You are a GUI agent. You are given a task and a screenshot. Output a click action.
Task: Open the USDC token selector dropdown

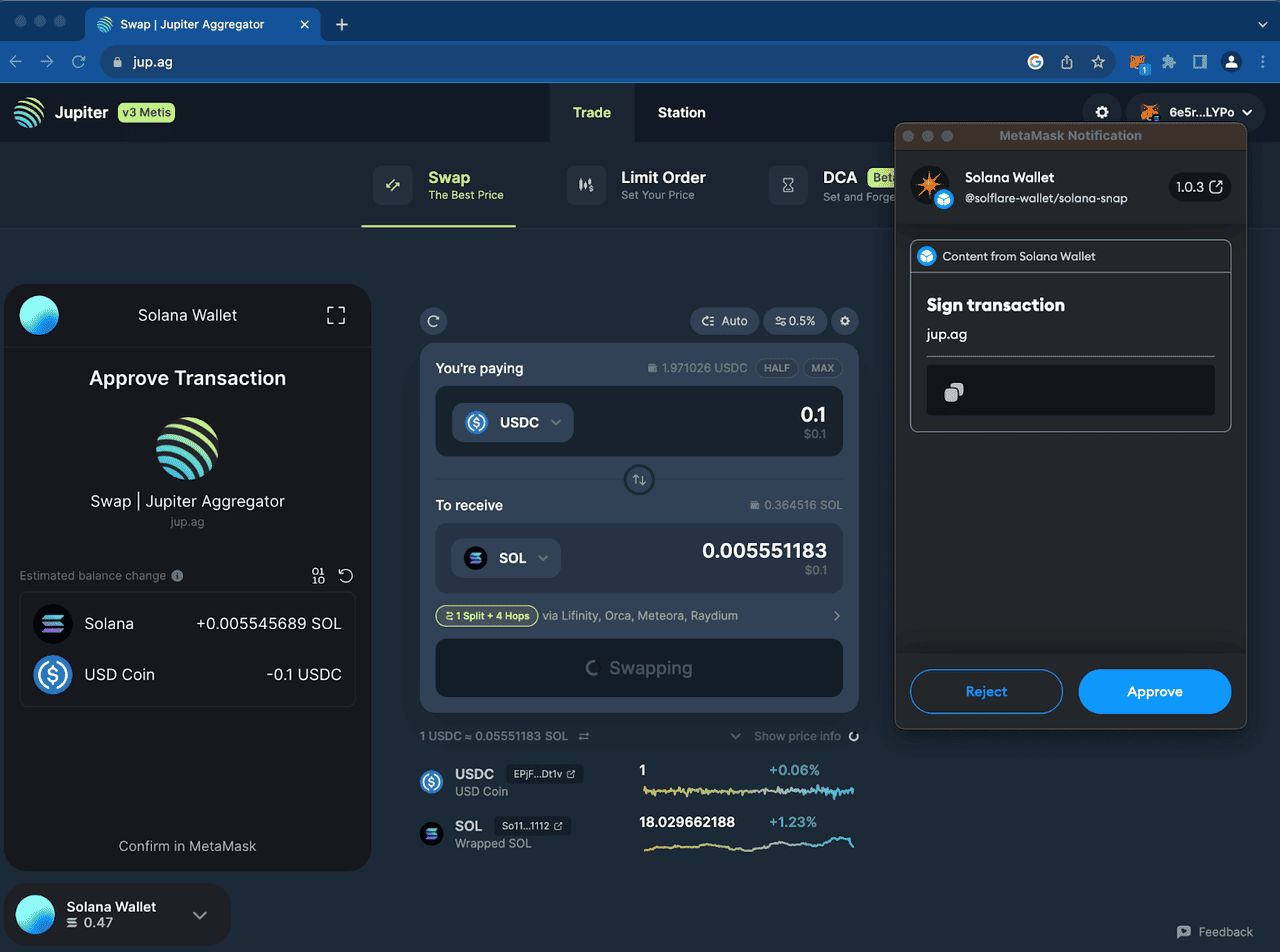[x=513, y=422]
